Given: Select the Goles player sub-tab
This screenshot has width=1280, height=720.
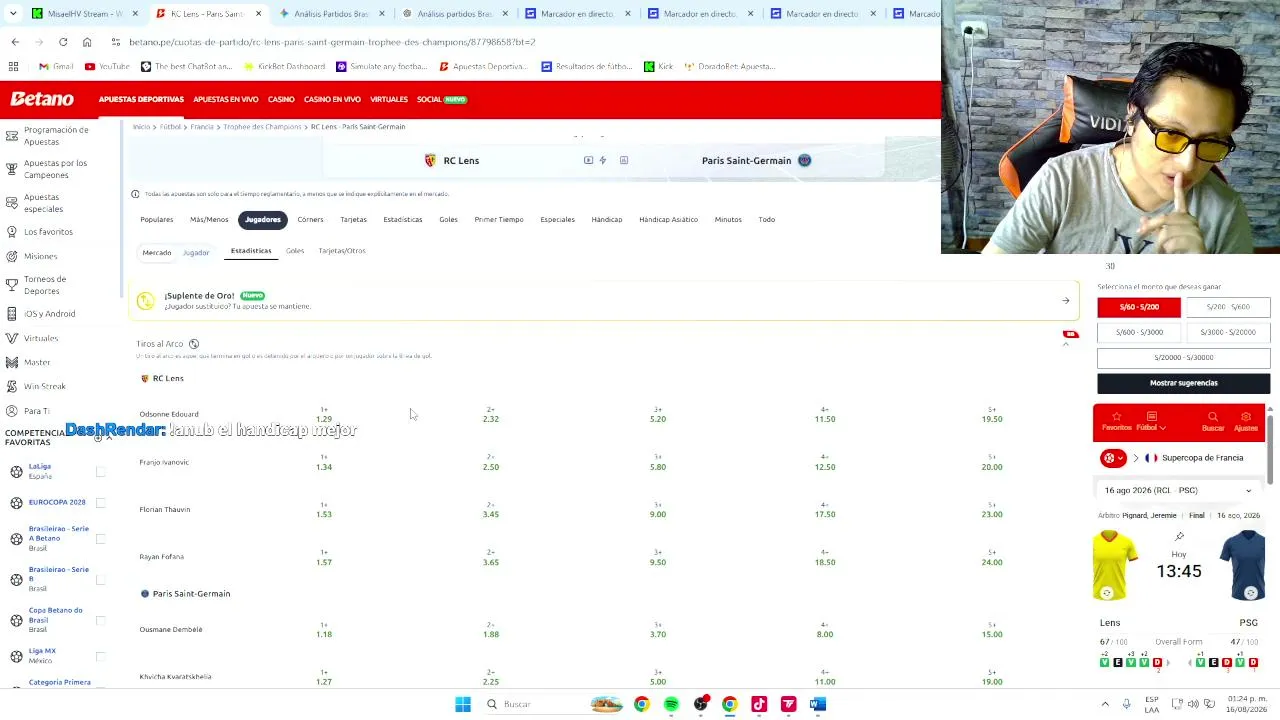Looking at the screenshot, I should pos(295,251).
